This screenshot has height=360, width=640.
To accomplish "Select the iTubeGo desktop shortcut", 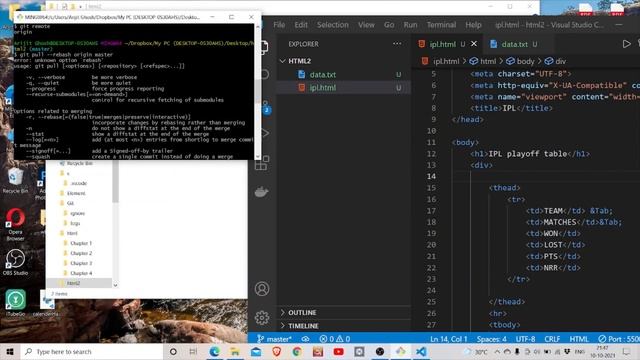I will tap(16, 303).
